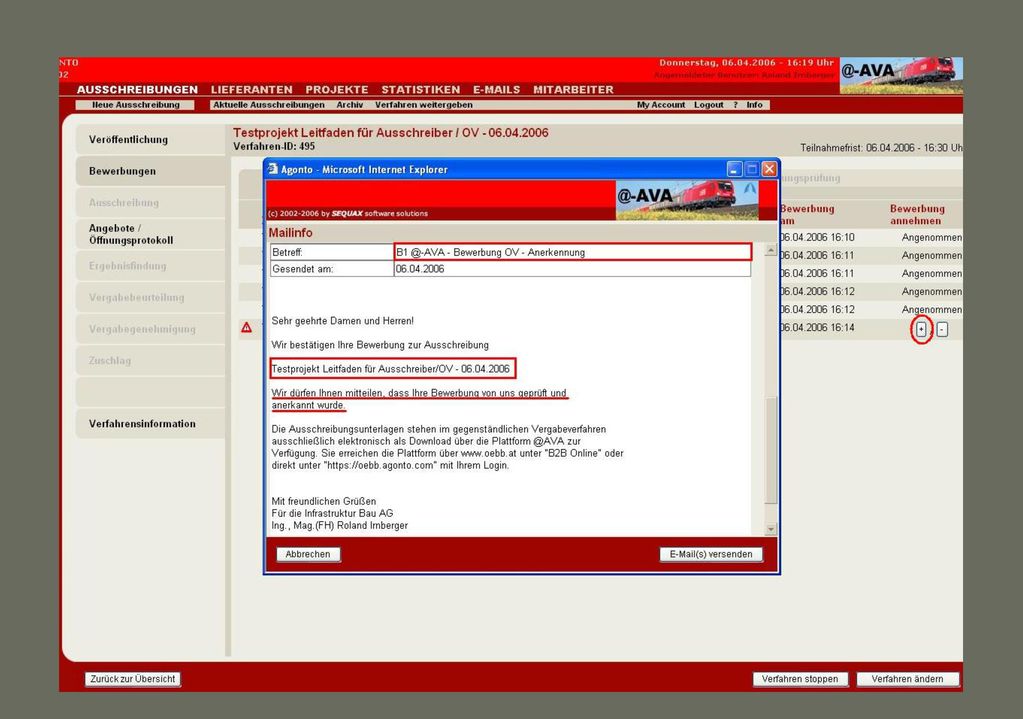Screen dimensions: 1023x719
Task: Click application date 06.04.2006 16:14
Action: pos(817,328)
